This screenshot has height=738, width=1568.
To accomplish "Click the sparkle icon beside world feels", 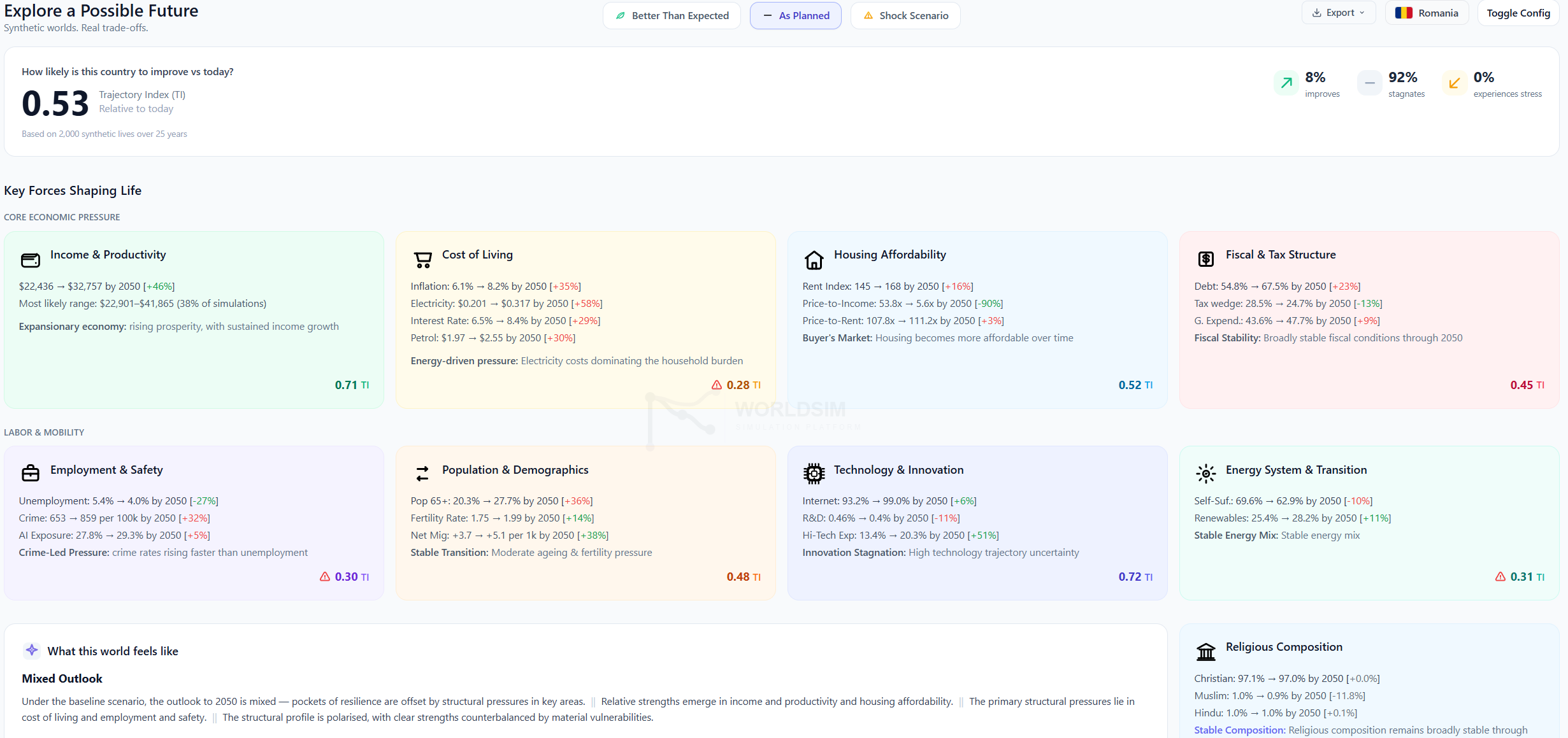I will click(31, 650).
